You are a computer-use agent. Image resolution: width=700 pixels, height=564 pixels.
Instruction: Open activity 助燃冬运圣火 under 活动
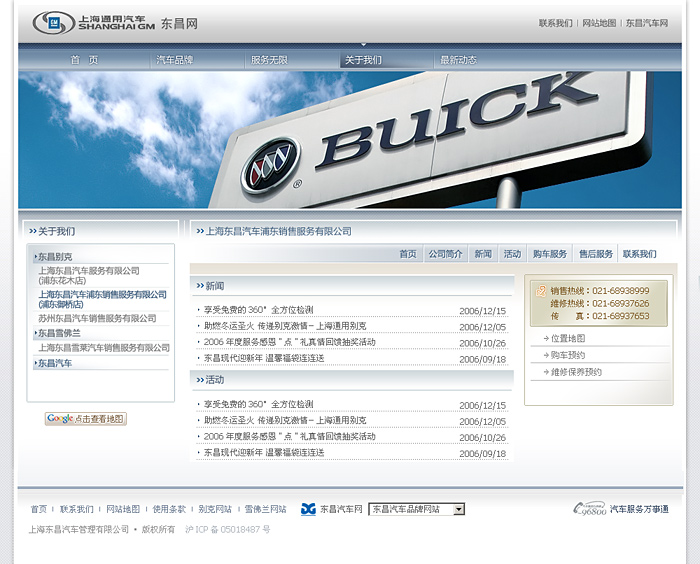coord(285,420)
